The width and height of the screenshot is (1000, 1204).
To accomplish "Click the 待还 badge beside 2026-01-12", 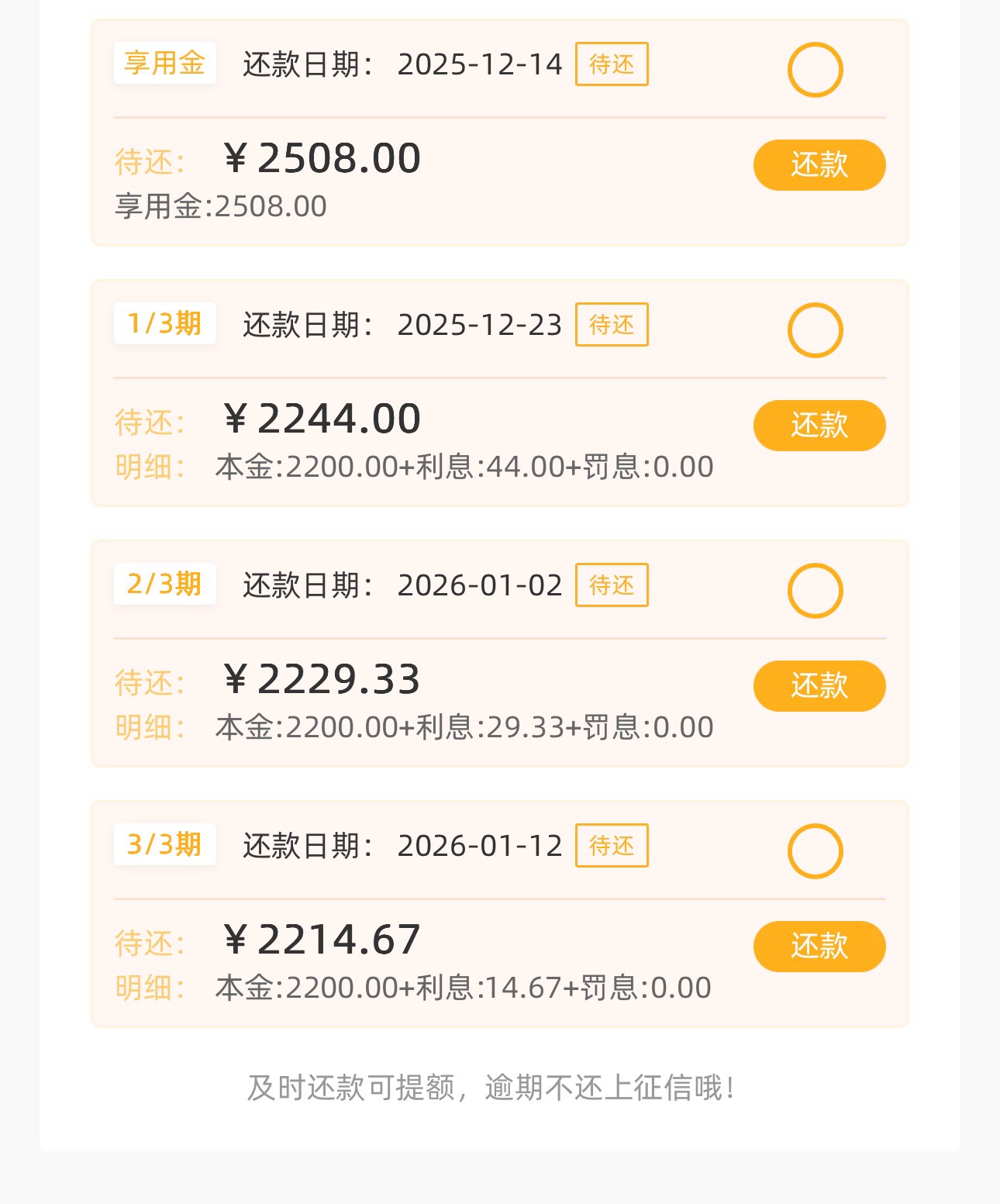I will (612, 846).
